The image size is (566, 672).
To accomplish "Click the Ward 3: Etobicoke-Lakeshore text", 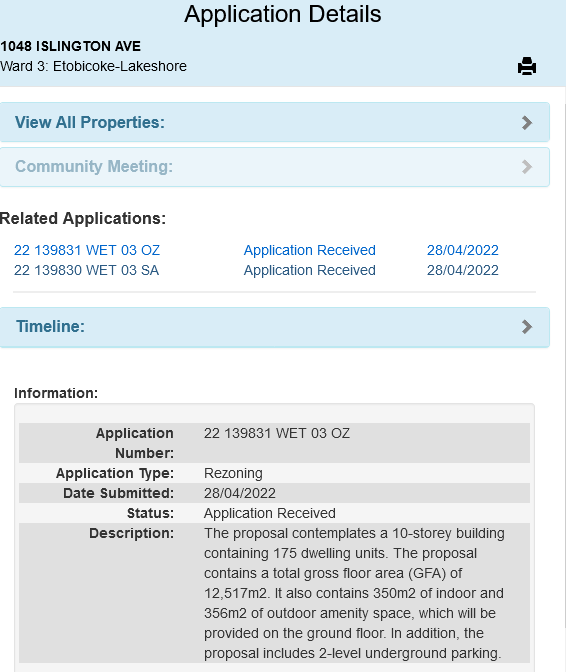I will [93, 66].
